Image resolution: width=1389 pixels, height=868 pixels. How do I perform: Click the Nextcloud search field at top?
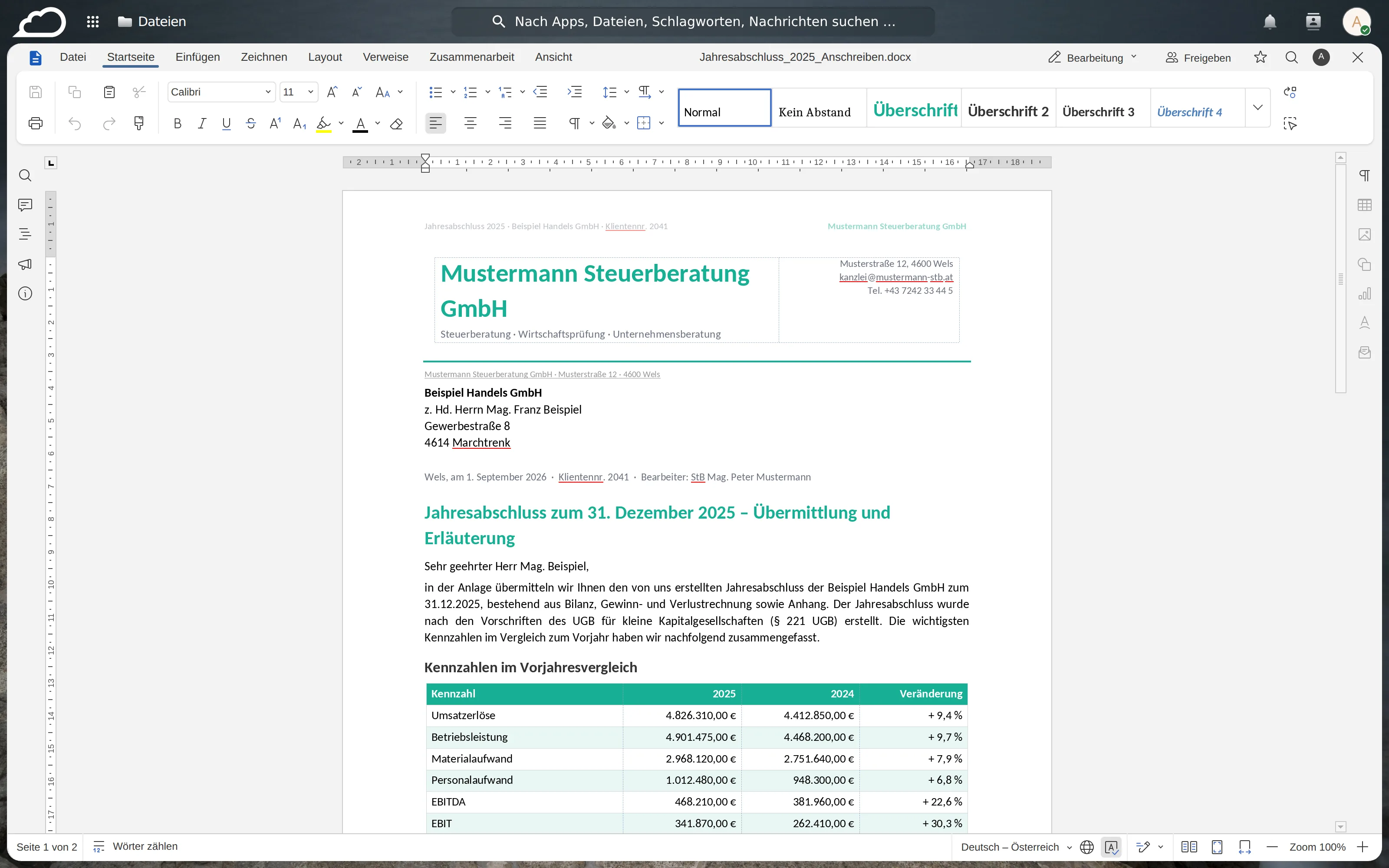click(693, 22)
